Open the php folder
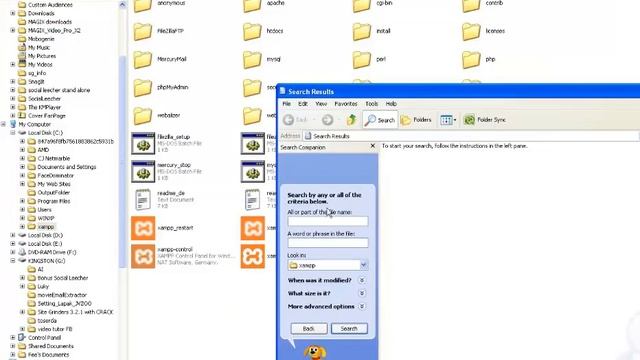This screenshot has width=640, height=360. [471, 60]
